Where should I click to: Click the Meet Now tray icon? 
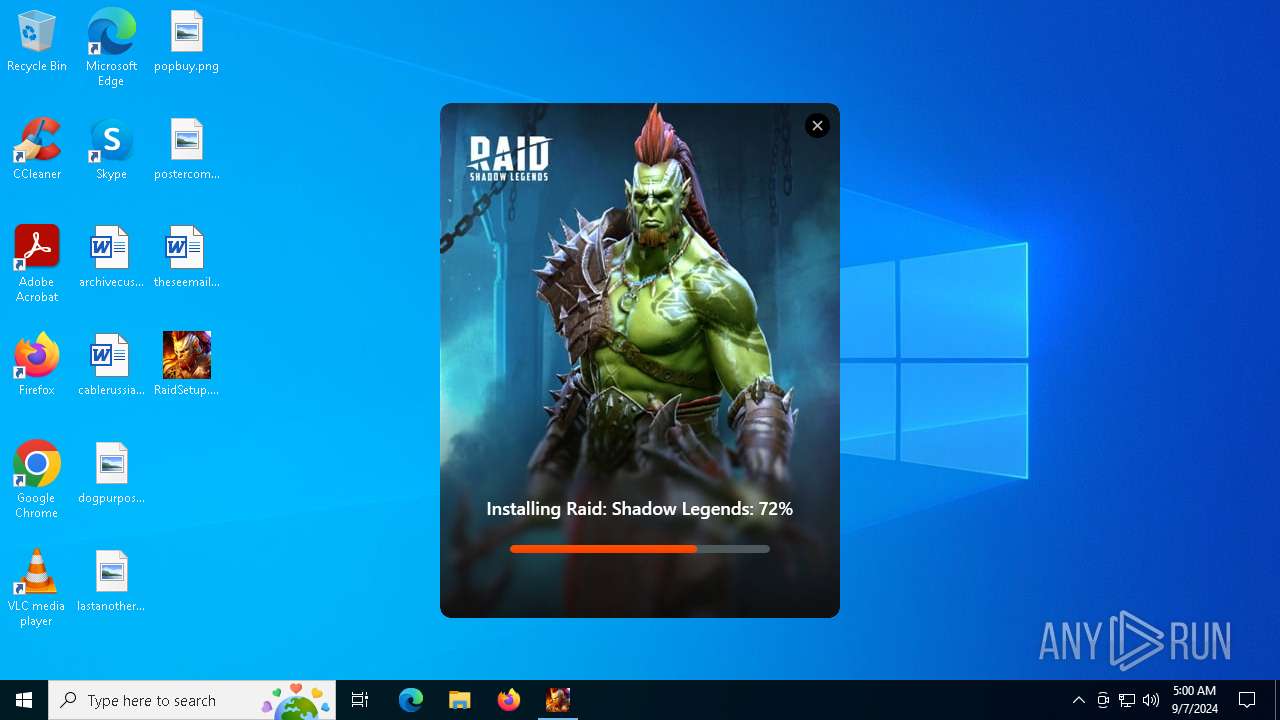1102,700
